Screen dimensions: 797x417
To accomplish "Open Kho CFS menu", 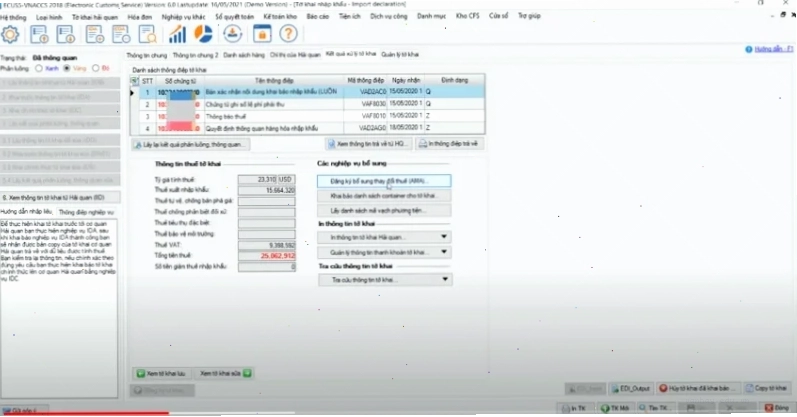I will tap(468, 16).
